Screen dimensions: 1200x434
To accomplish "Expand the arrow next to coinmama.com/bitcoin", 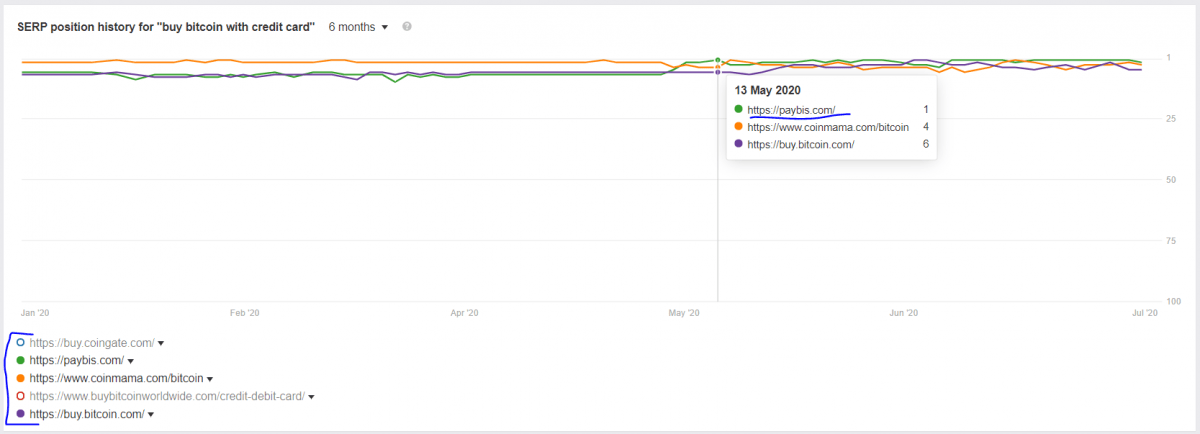I will (x=210, y=379).
